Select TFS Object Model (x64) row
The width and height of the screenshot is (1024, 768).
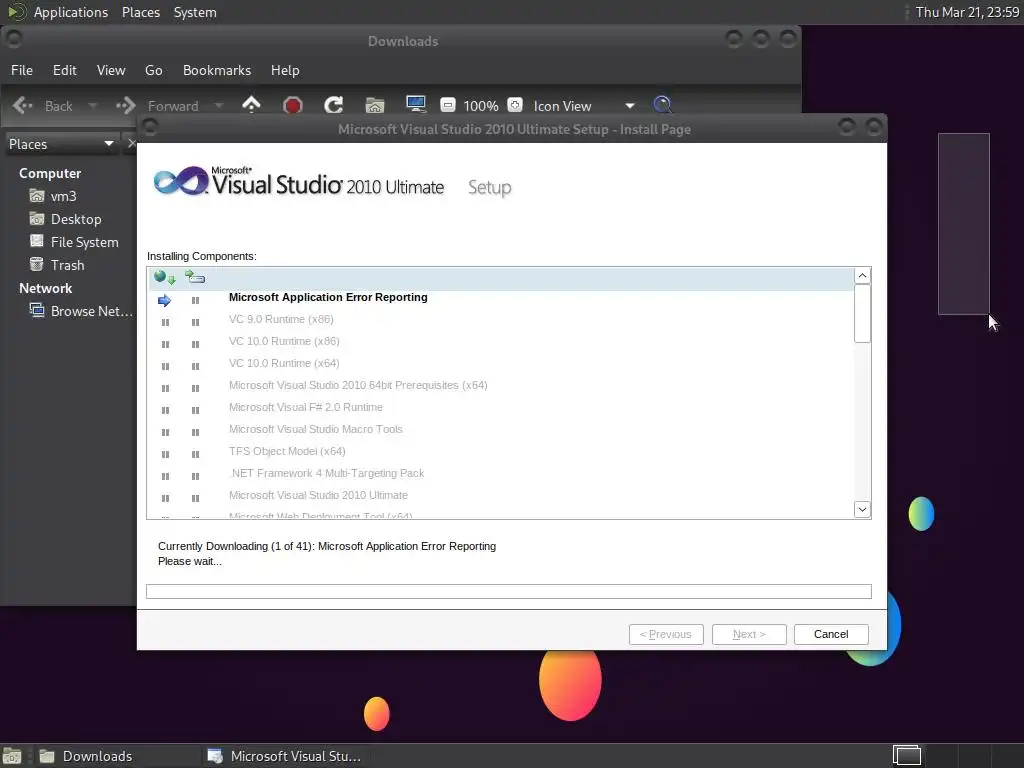coord(500,451)
